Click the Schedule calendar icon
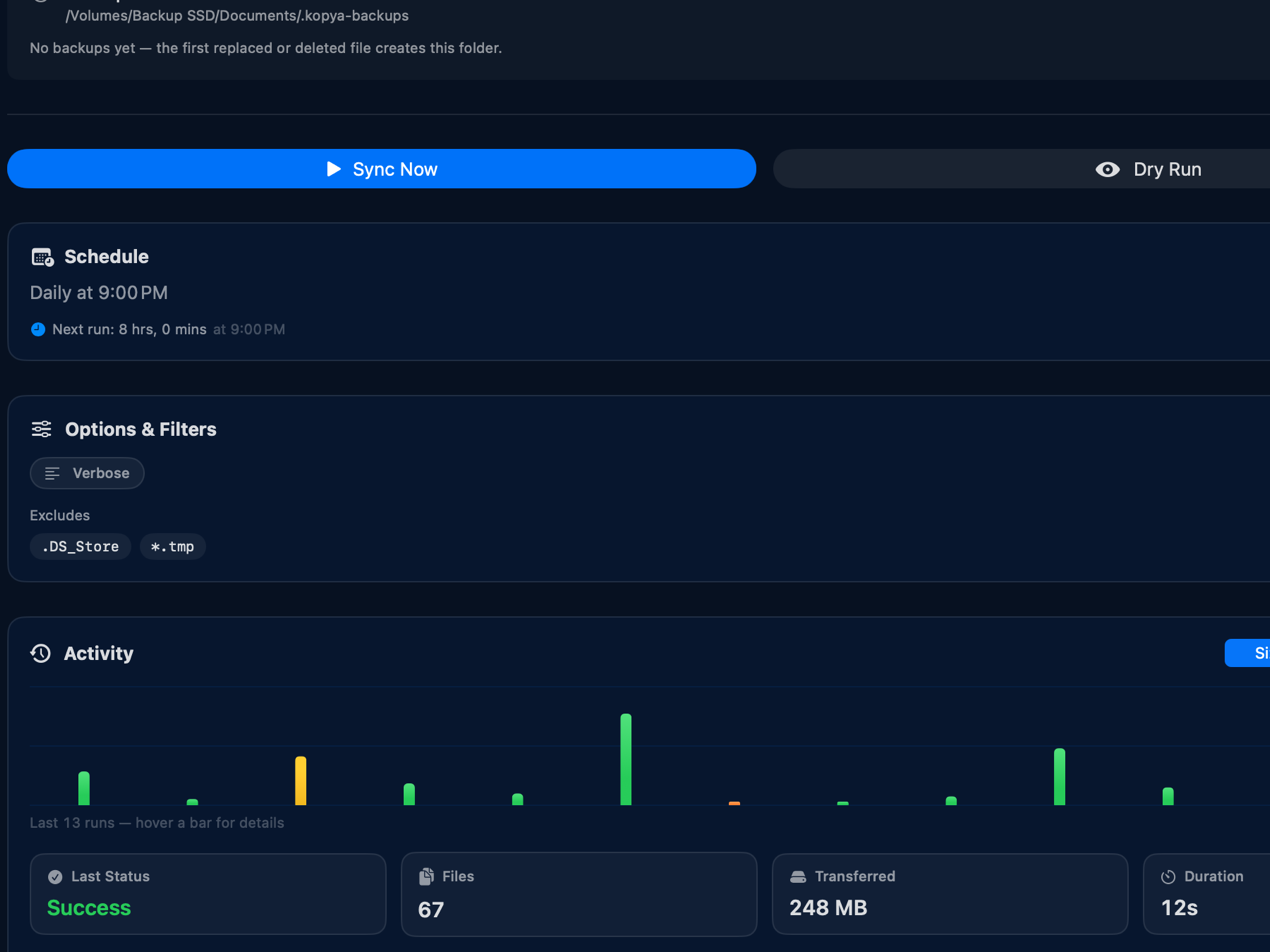Viewport: 1270px width, 952px height. [42, 257]
